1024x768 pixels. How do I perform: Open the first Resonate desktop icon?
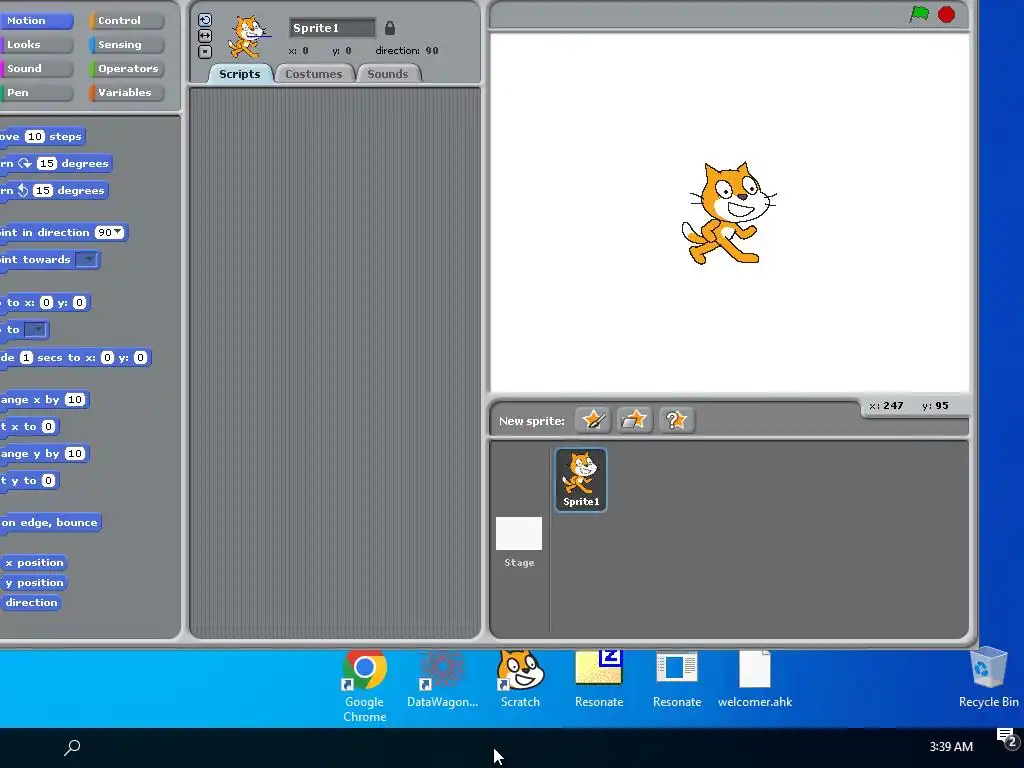599,679
